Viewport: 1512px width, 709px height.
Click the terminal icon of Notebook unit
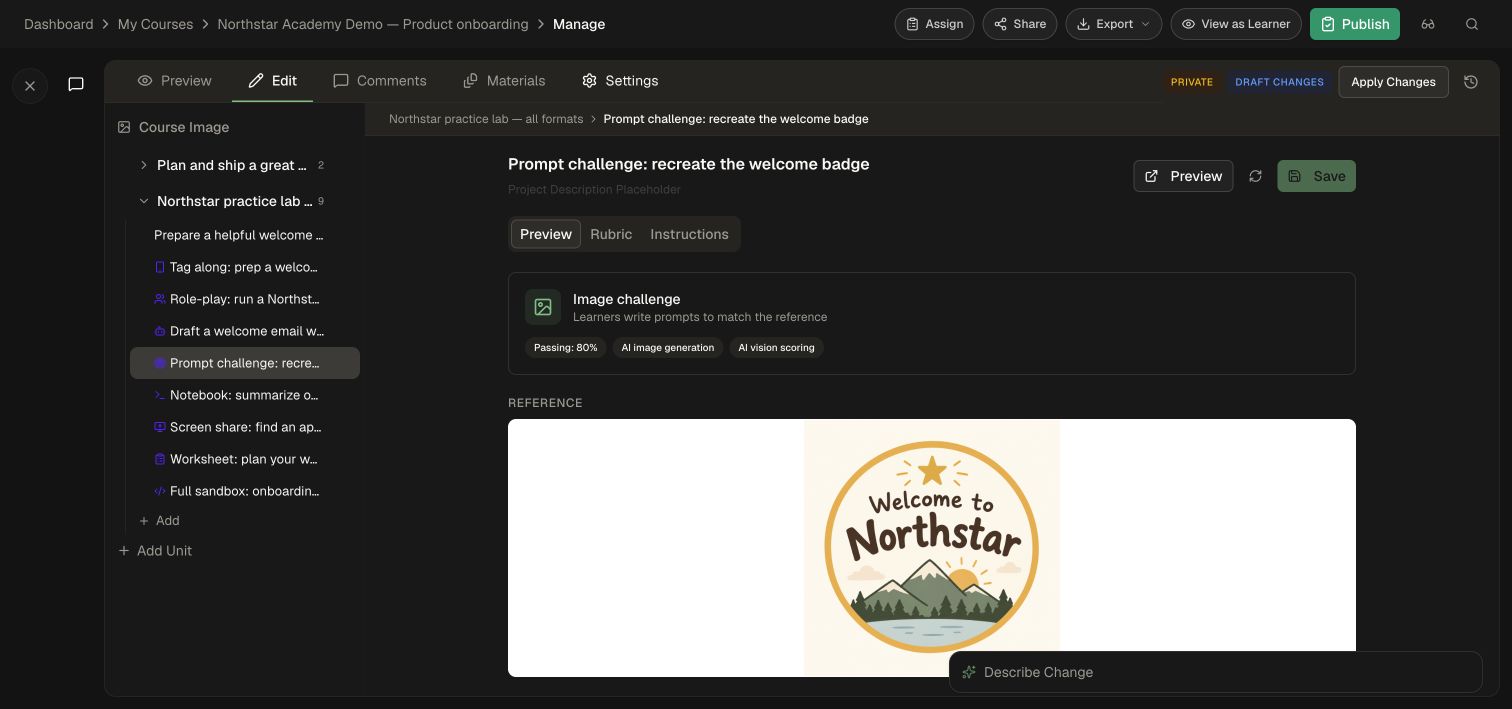coord(160,395)
